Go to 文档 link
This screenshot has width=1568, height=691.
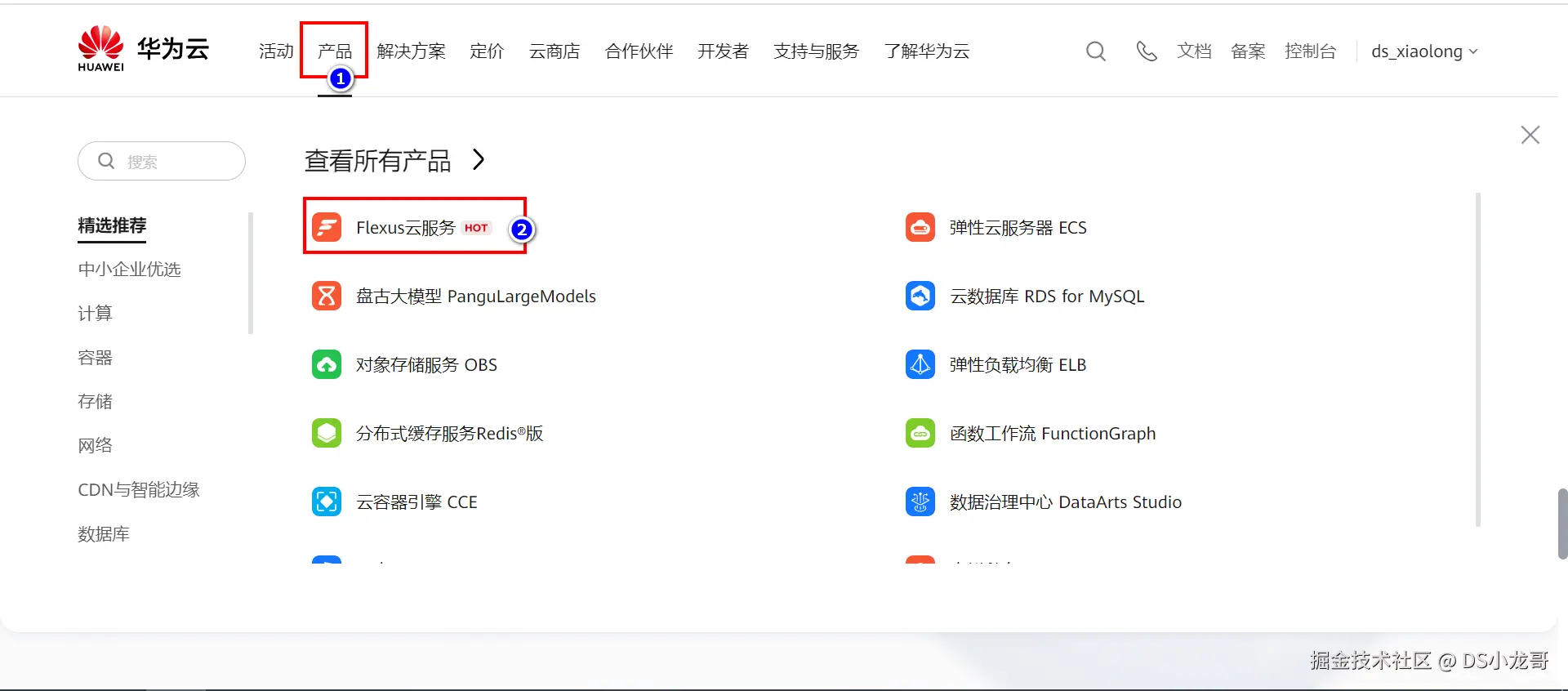1194,51
